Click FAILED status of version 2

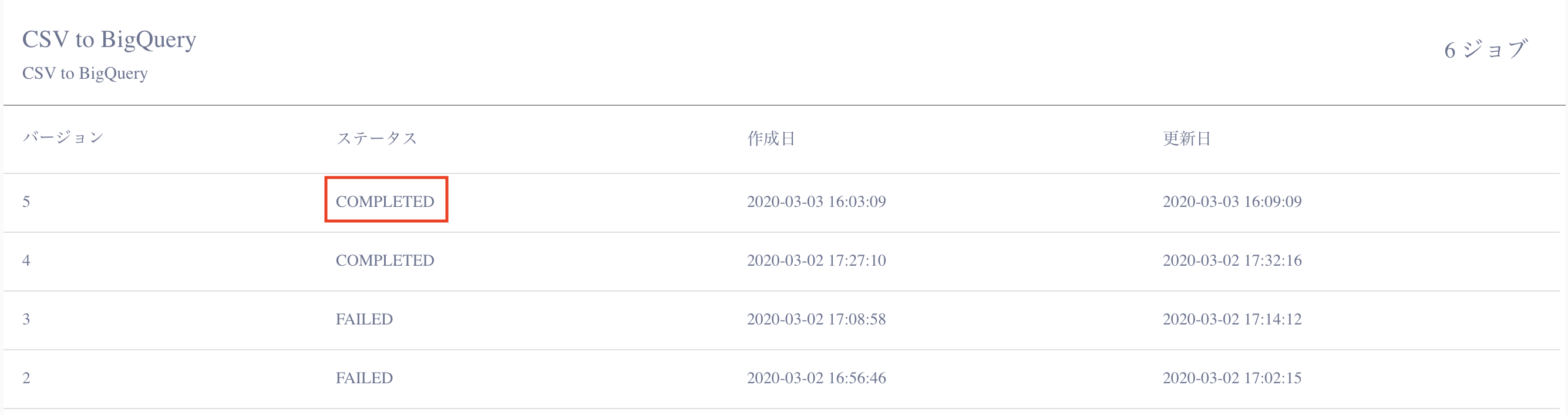[x=364, y=379]
